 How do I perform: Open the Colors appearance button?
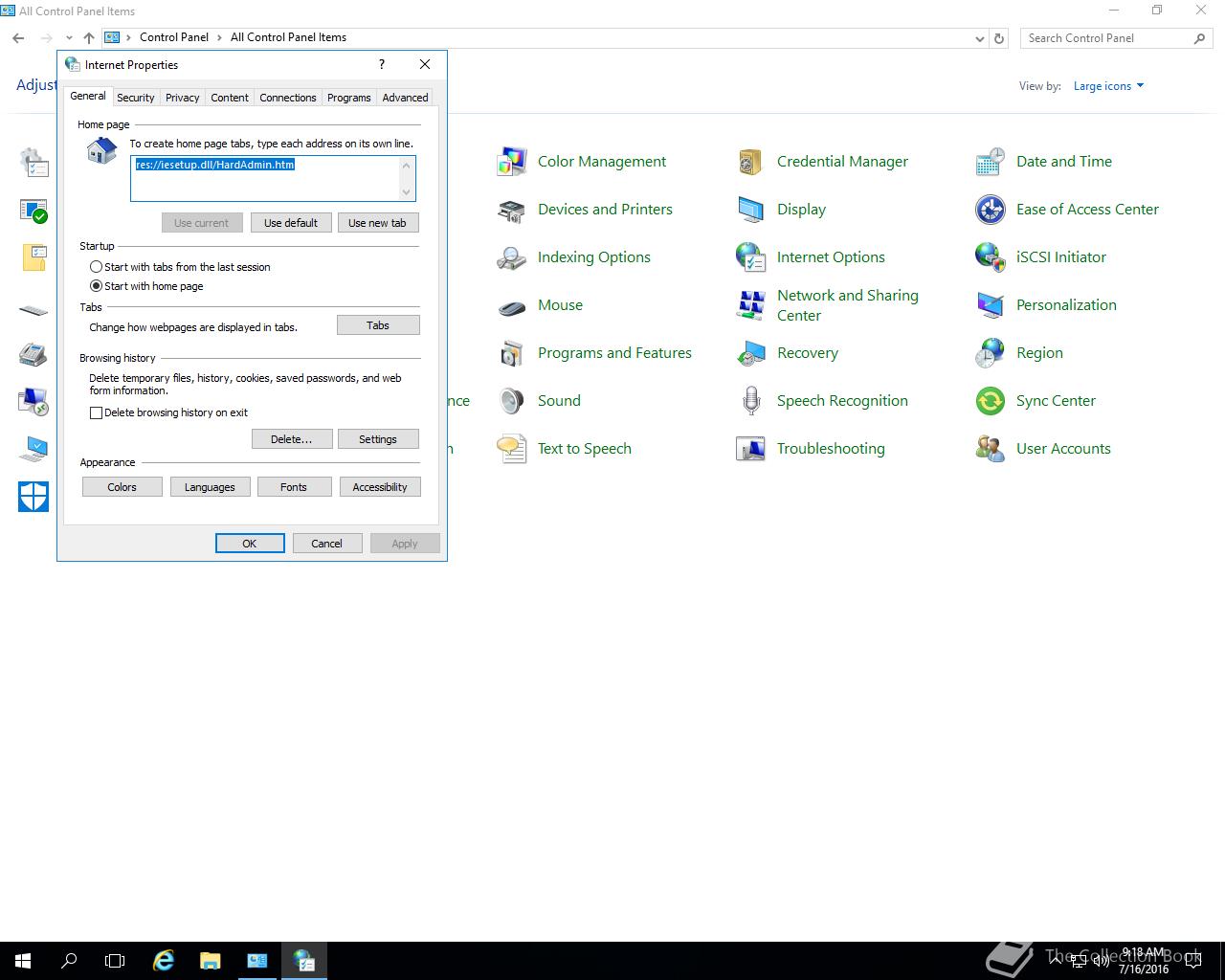point(122,487)
